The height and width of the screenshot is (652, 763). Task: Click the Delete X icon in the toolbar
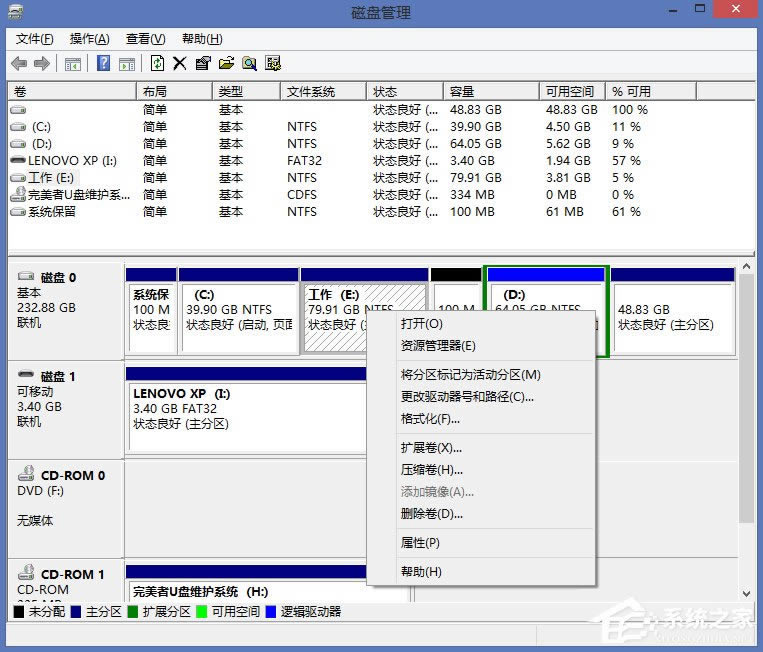[180, 63]
